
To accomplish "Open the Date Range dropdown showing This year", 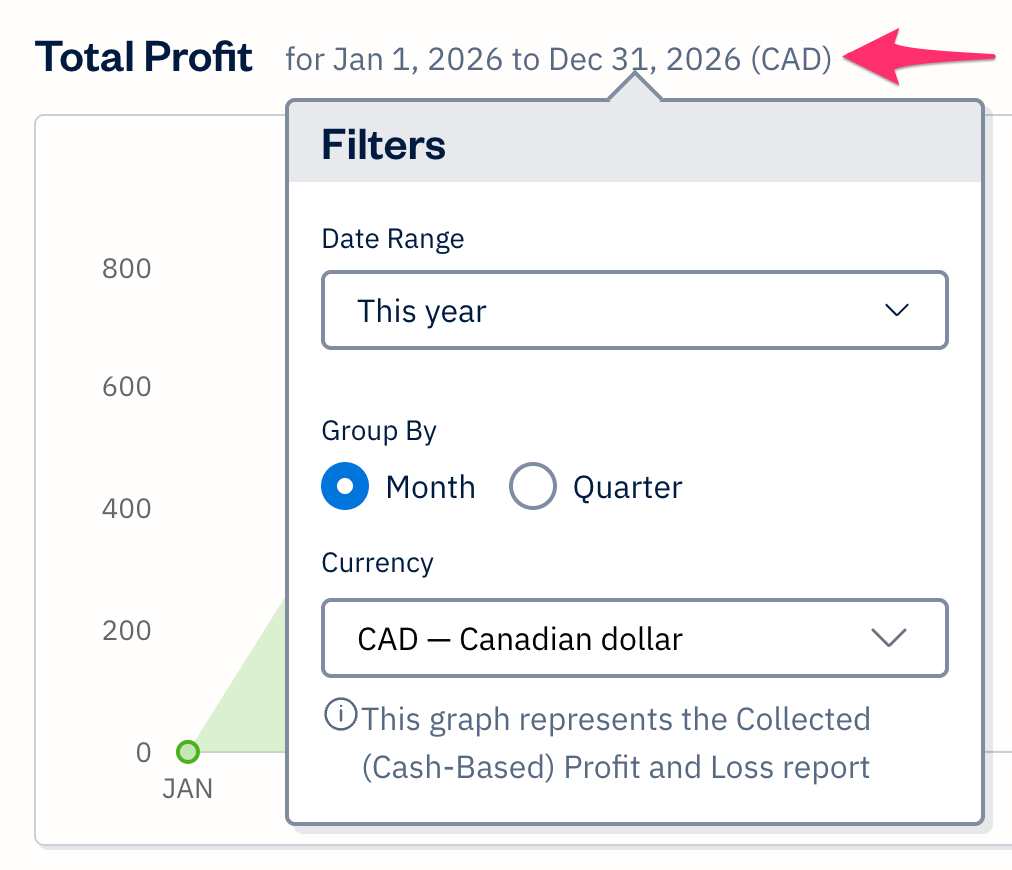I will coord(634,310).
